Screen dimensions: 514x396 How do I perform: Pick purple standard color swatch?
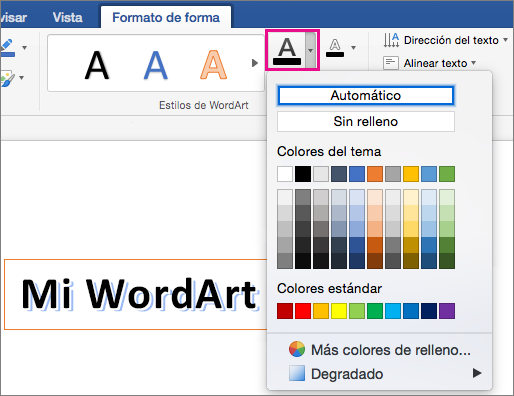[447, 311]
